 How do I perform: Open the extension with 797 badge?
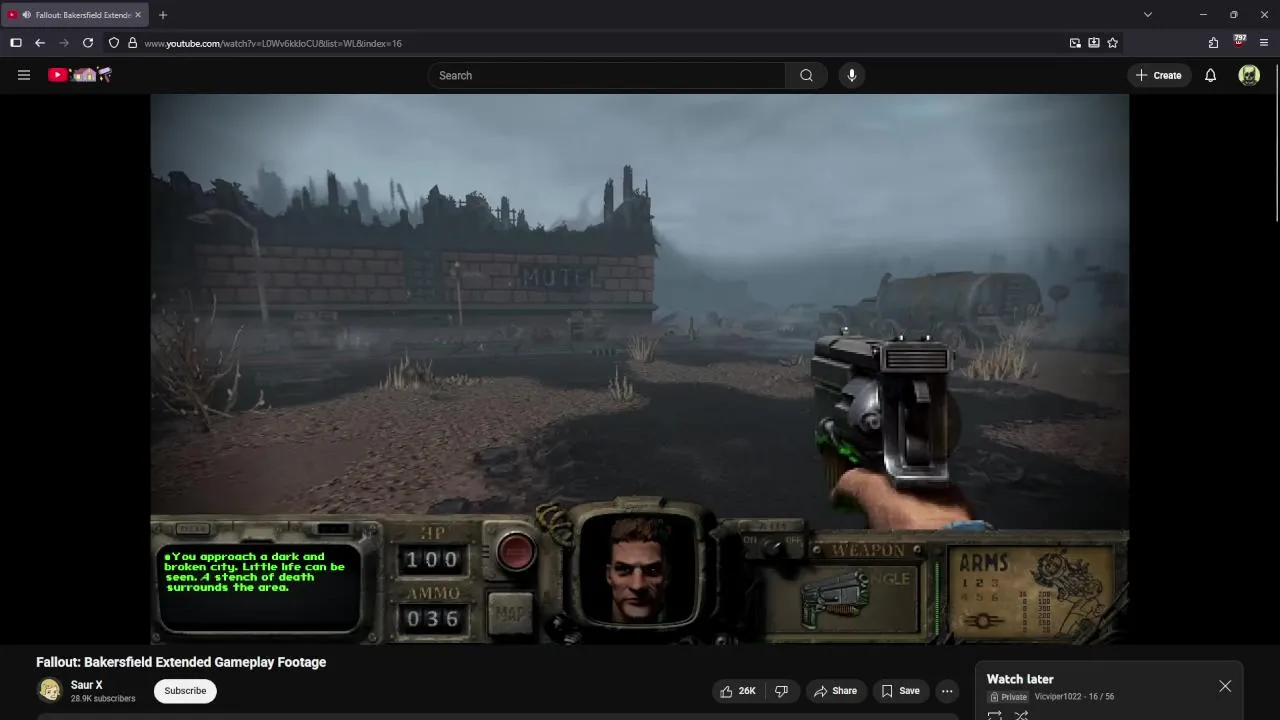(x=1240, y=41)
